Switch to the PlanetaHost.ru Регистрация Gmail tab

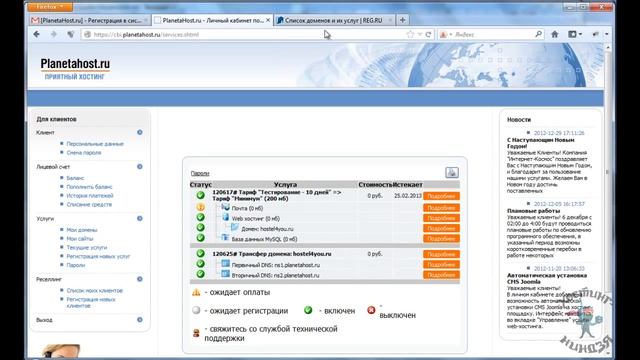pyautogui.click(x=89, y=20)
